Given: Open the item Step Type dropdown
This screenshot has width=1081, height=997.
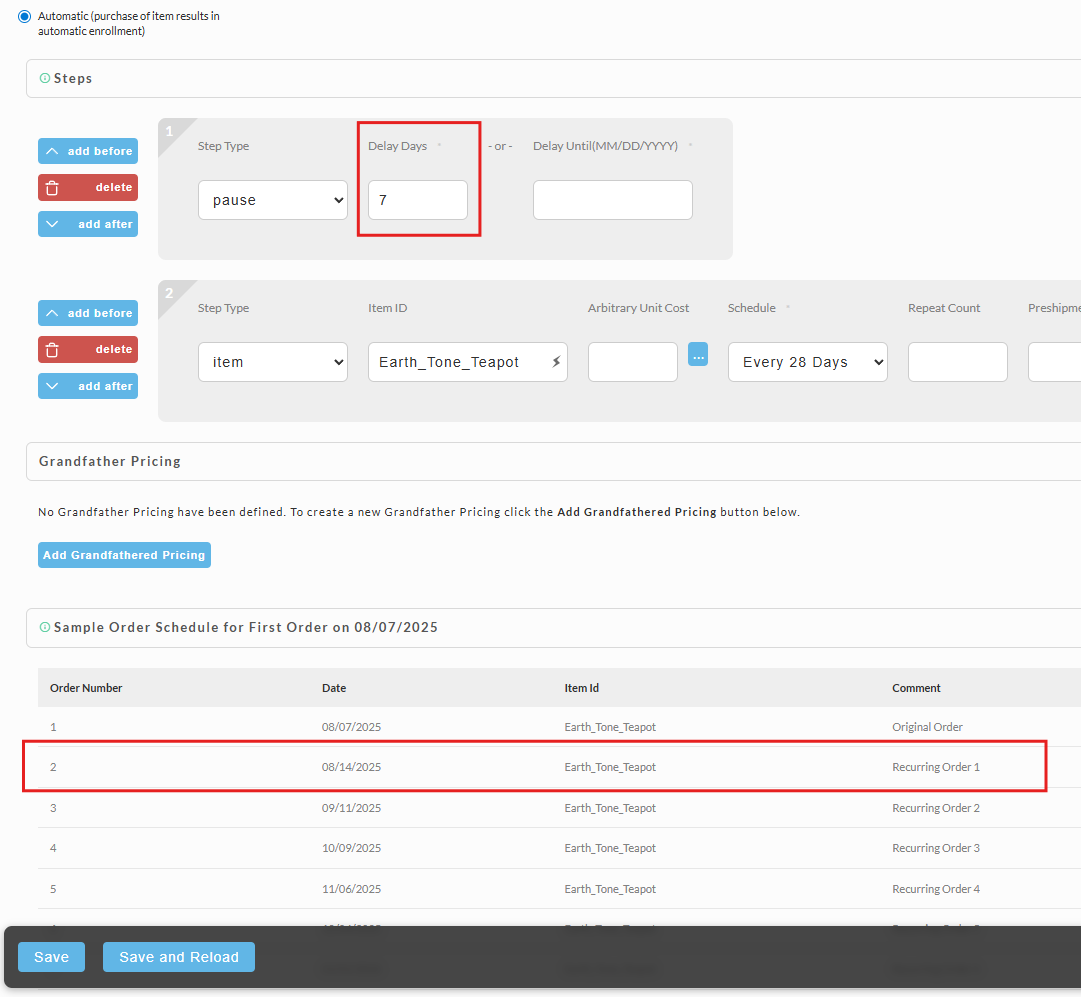Looking at the screenshot, I should [273, 362].
